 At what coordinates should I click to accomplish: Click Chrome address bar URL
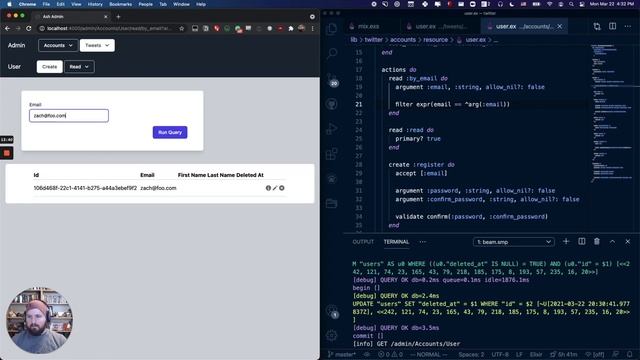coord(108,28)
